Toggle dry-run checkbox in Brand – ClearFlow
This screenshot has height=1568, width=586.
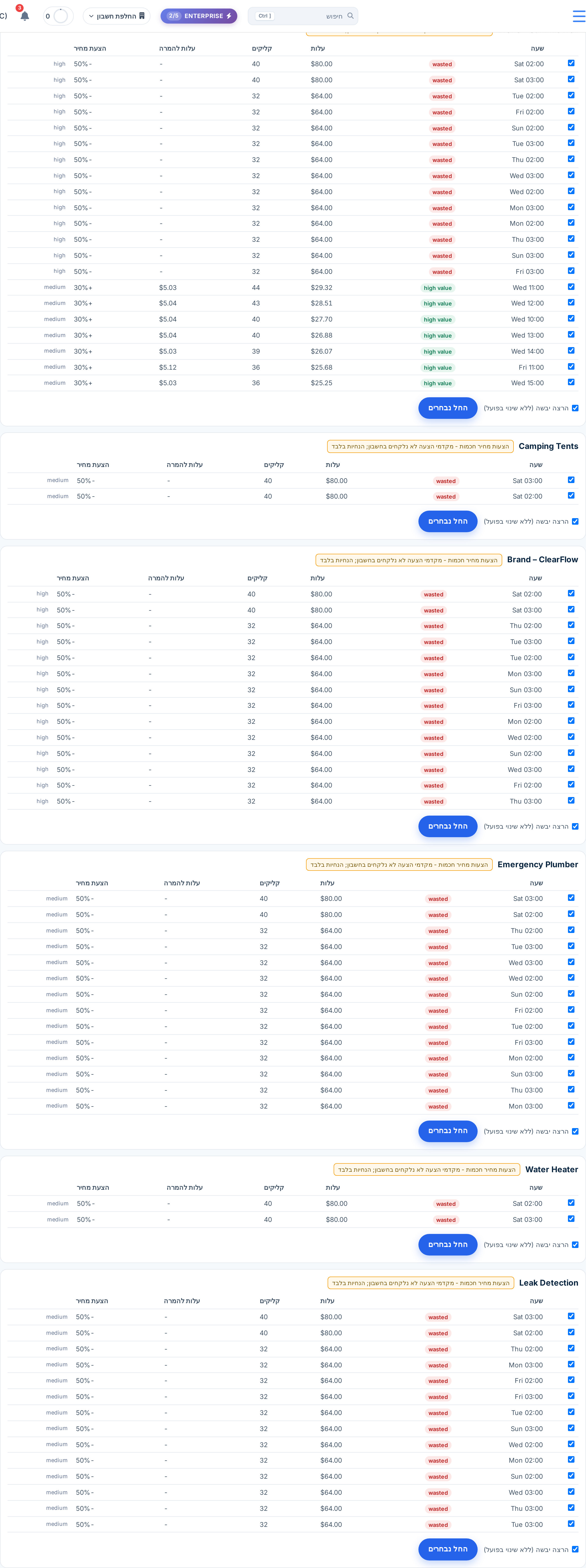[x=575, y=827]
